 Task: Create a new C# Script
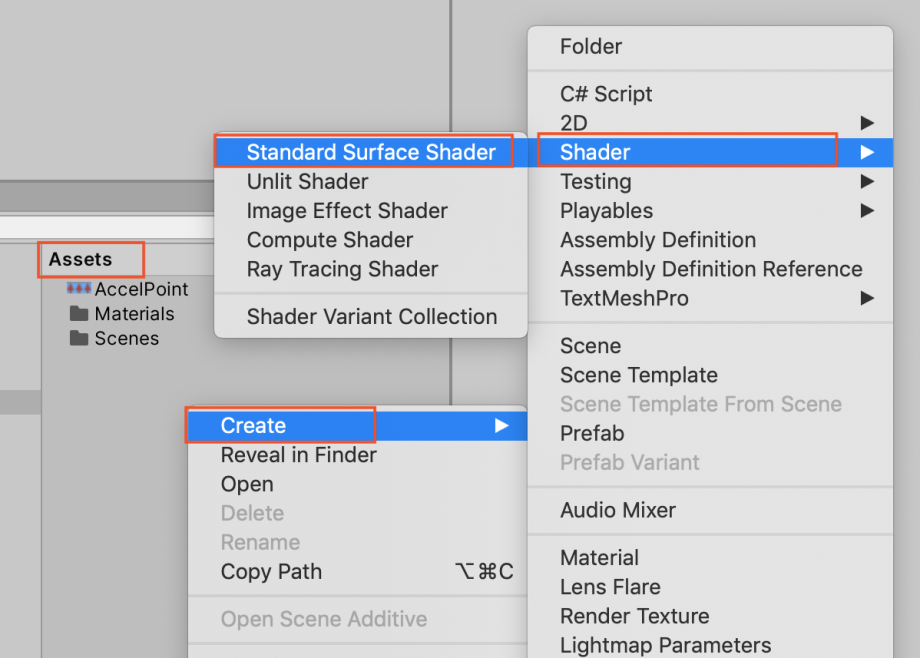click(x=606, y=94)
